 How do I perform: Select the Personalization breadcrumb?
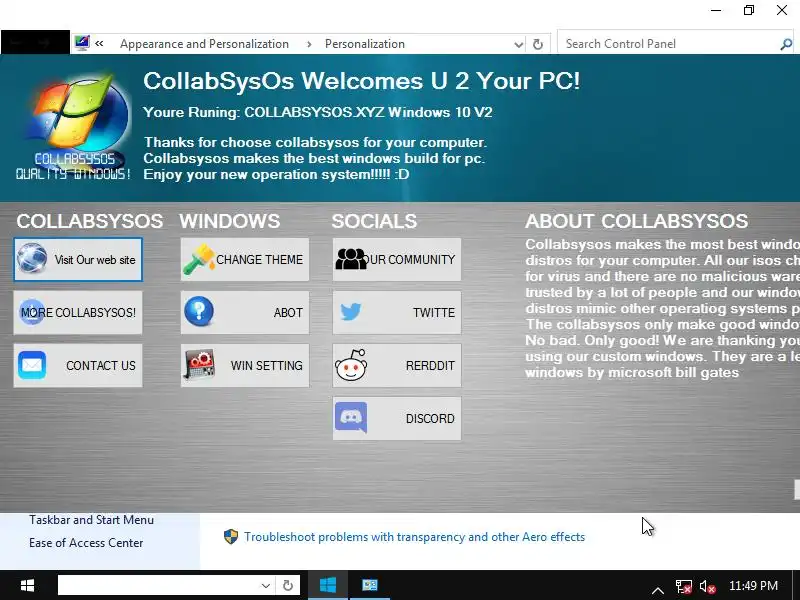point(365,44)
